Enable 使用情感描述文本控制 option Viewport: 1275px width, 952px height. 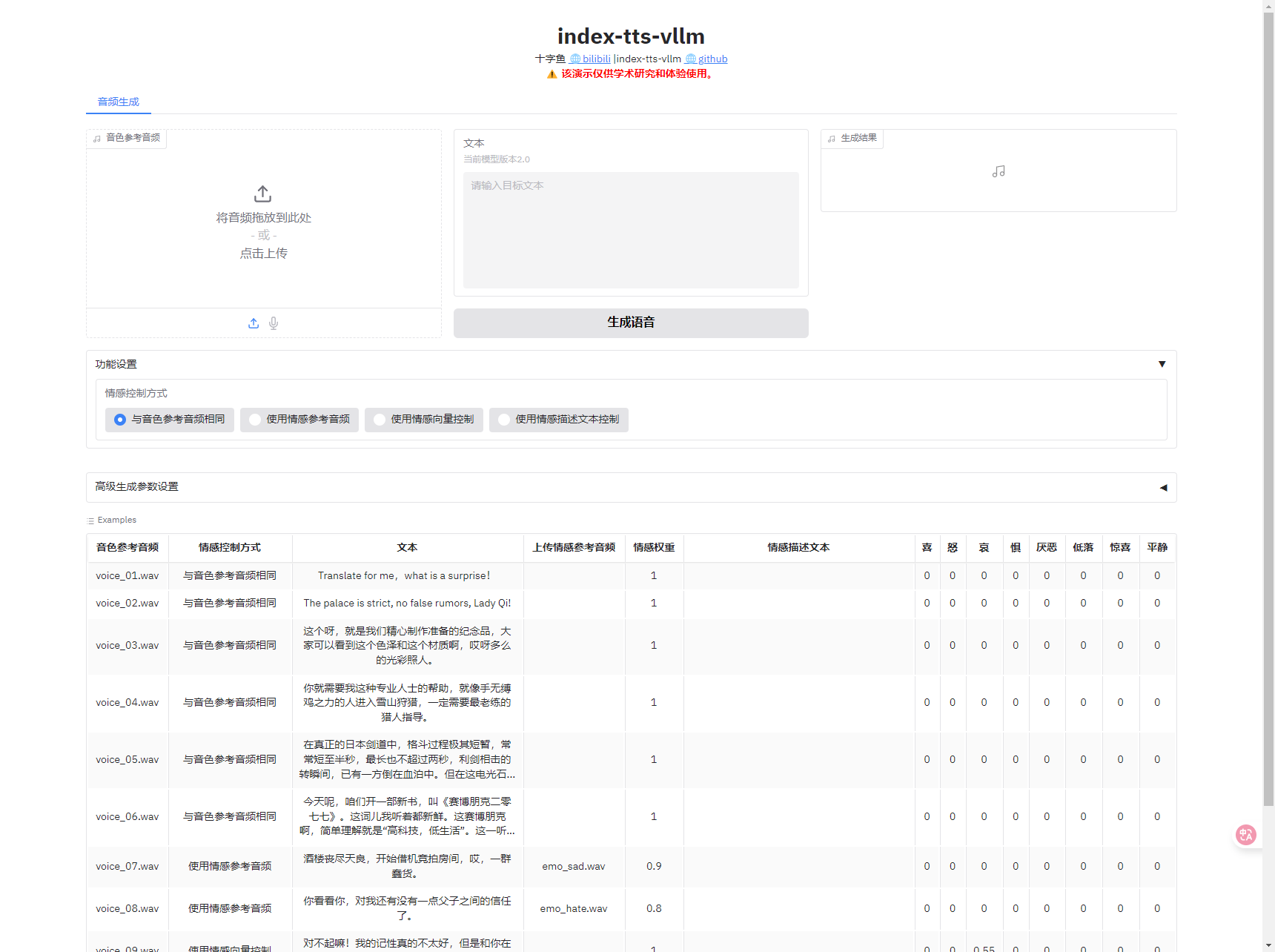[504, 420]
